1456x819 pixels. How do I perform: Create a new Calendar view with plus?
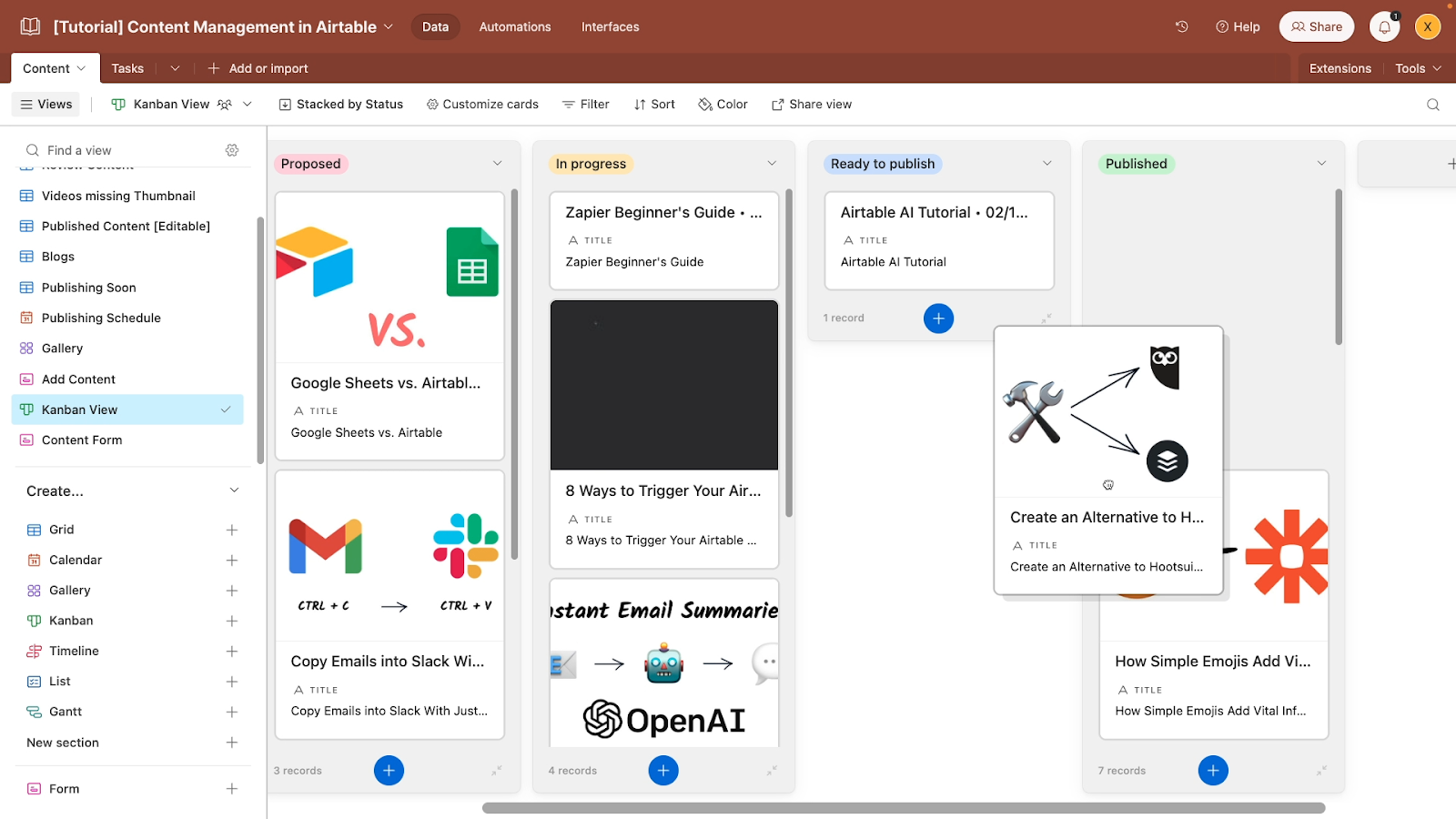click(x=232, y=561)
